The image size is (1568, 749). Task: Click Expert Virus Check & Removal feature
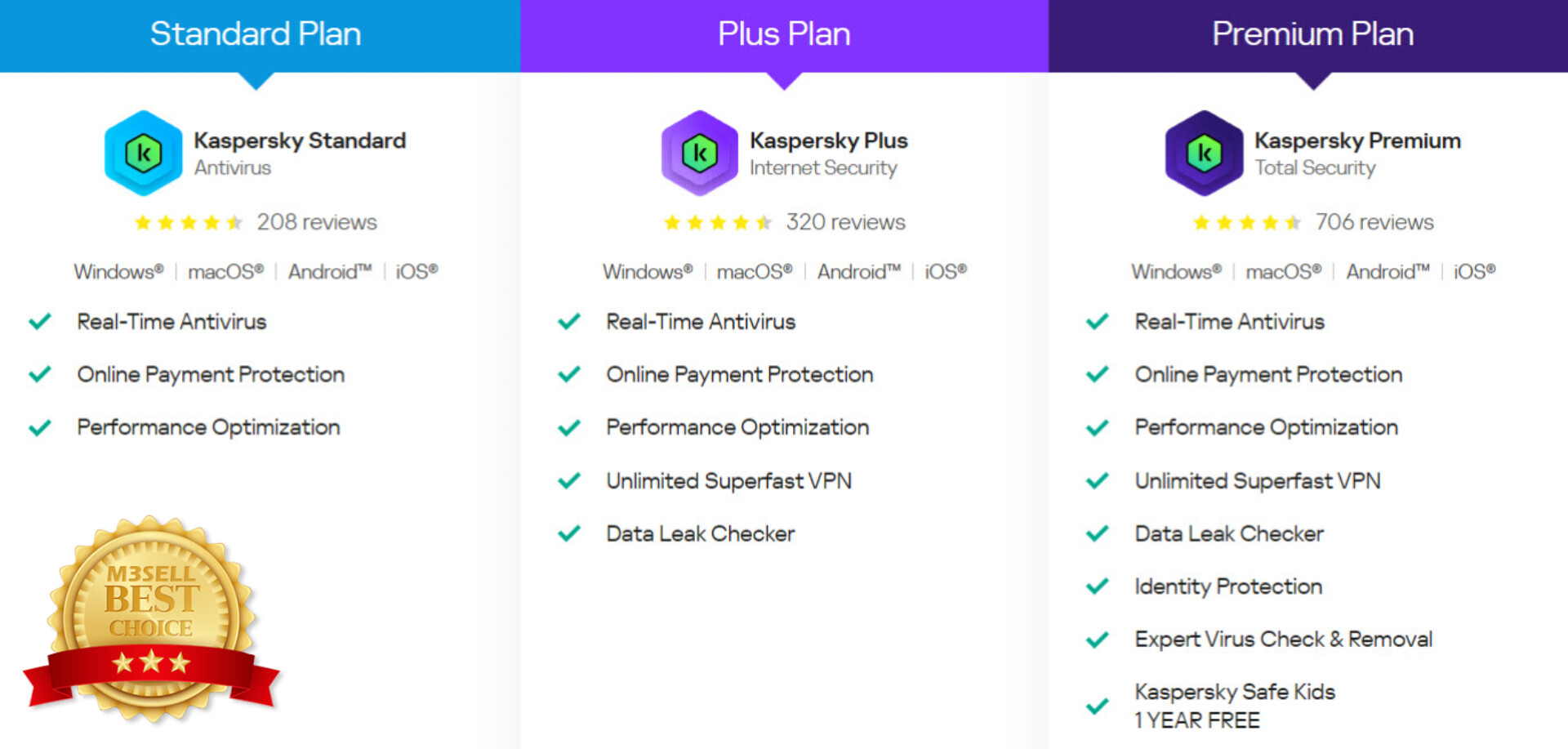point(1283,640)
